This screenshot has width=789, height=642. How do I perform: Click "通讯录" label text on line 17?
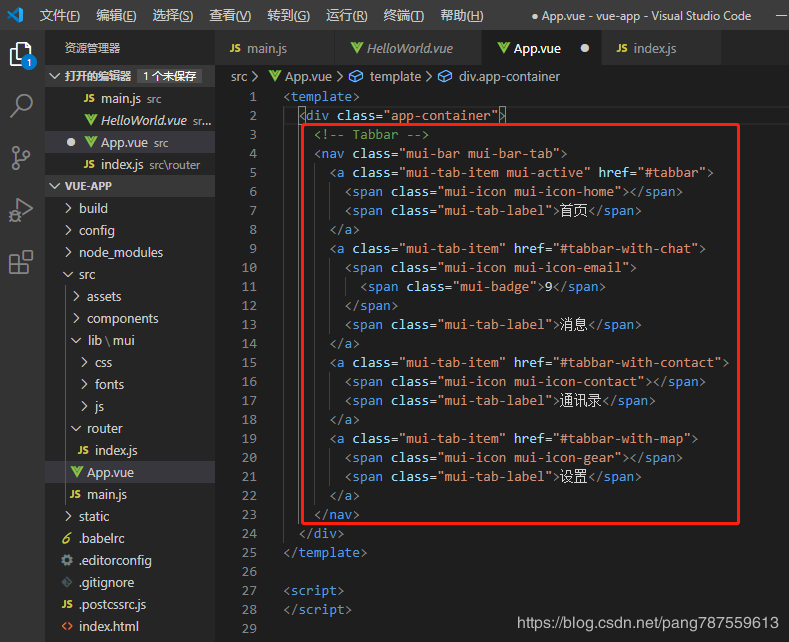click(581, 400)
